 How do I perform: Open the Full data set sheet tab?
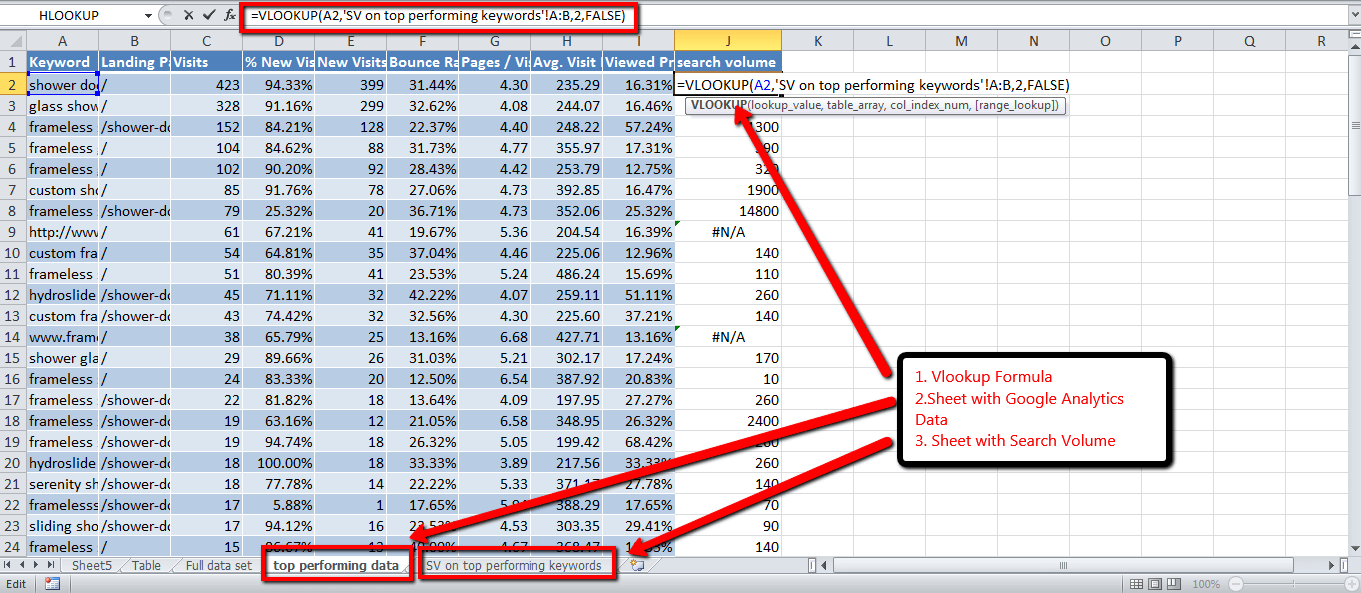coord(219,566)
